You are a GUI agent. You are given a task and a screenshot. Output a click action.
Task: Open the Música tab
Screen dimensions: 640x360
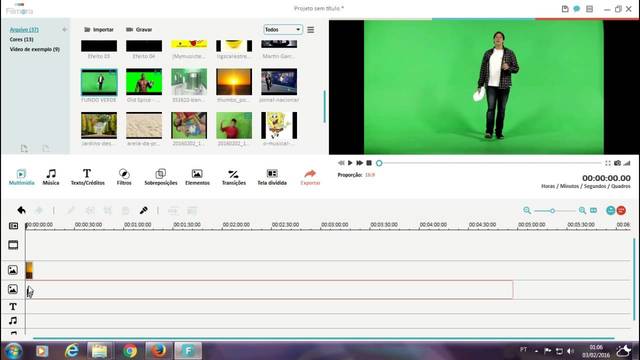(51, 177)
